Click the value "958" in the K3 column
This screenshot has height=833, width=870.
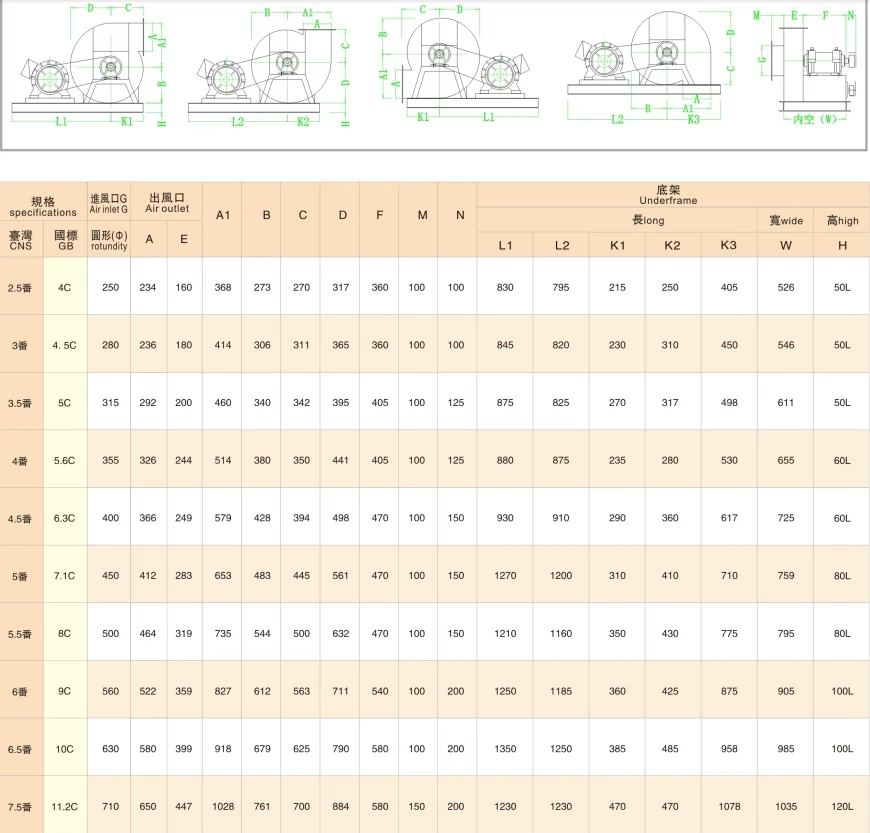point(729,749)
